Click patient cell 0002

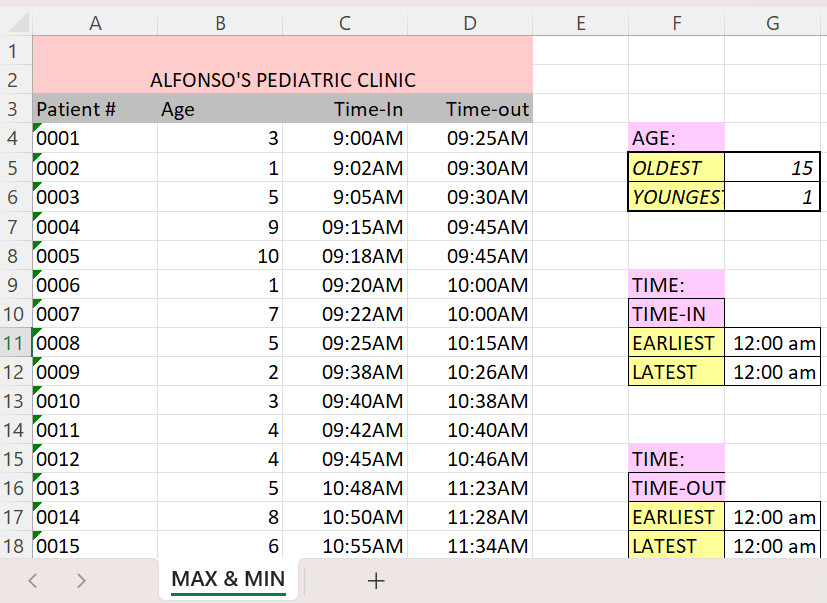95,168
